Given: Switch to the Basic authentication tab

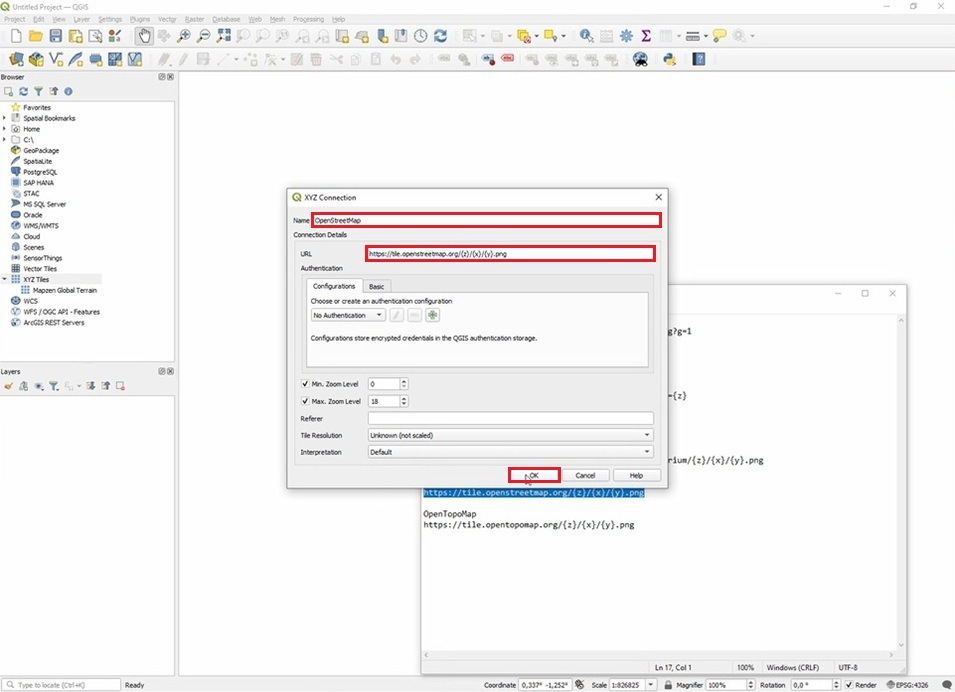Looking at the screenshot, I should [x=376, y=286].
